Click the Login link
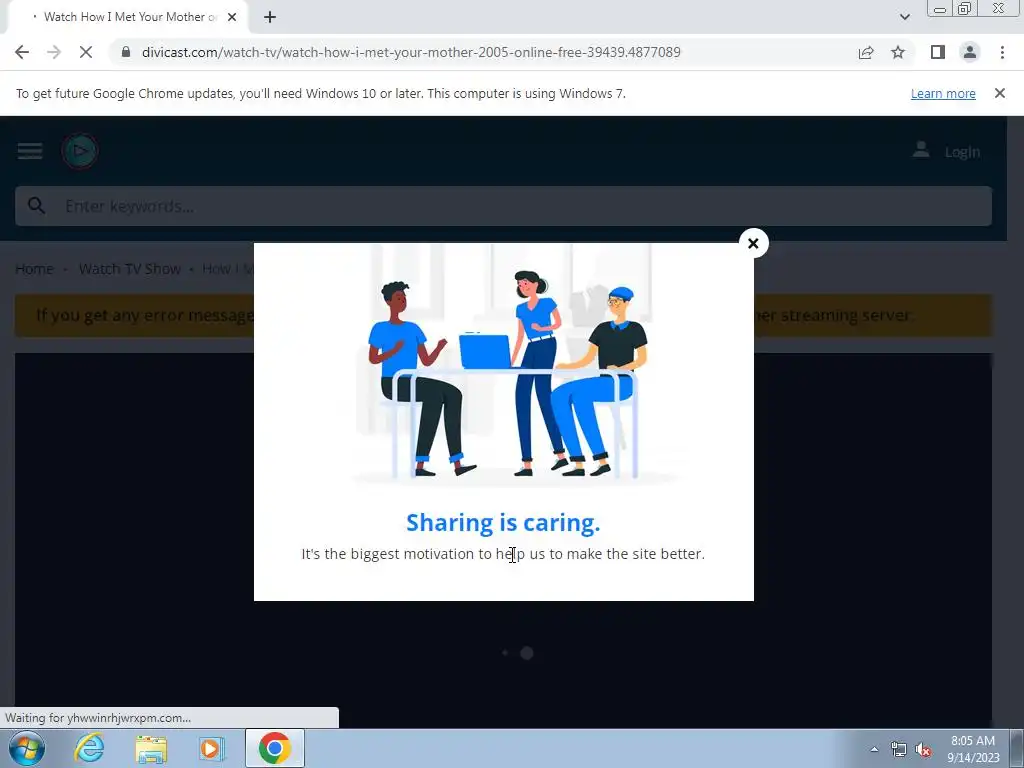The width and height of the screenshot is (1024, 768). click(962, 152)
